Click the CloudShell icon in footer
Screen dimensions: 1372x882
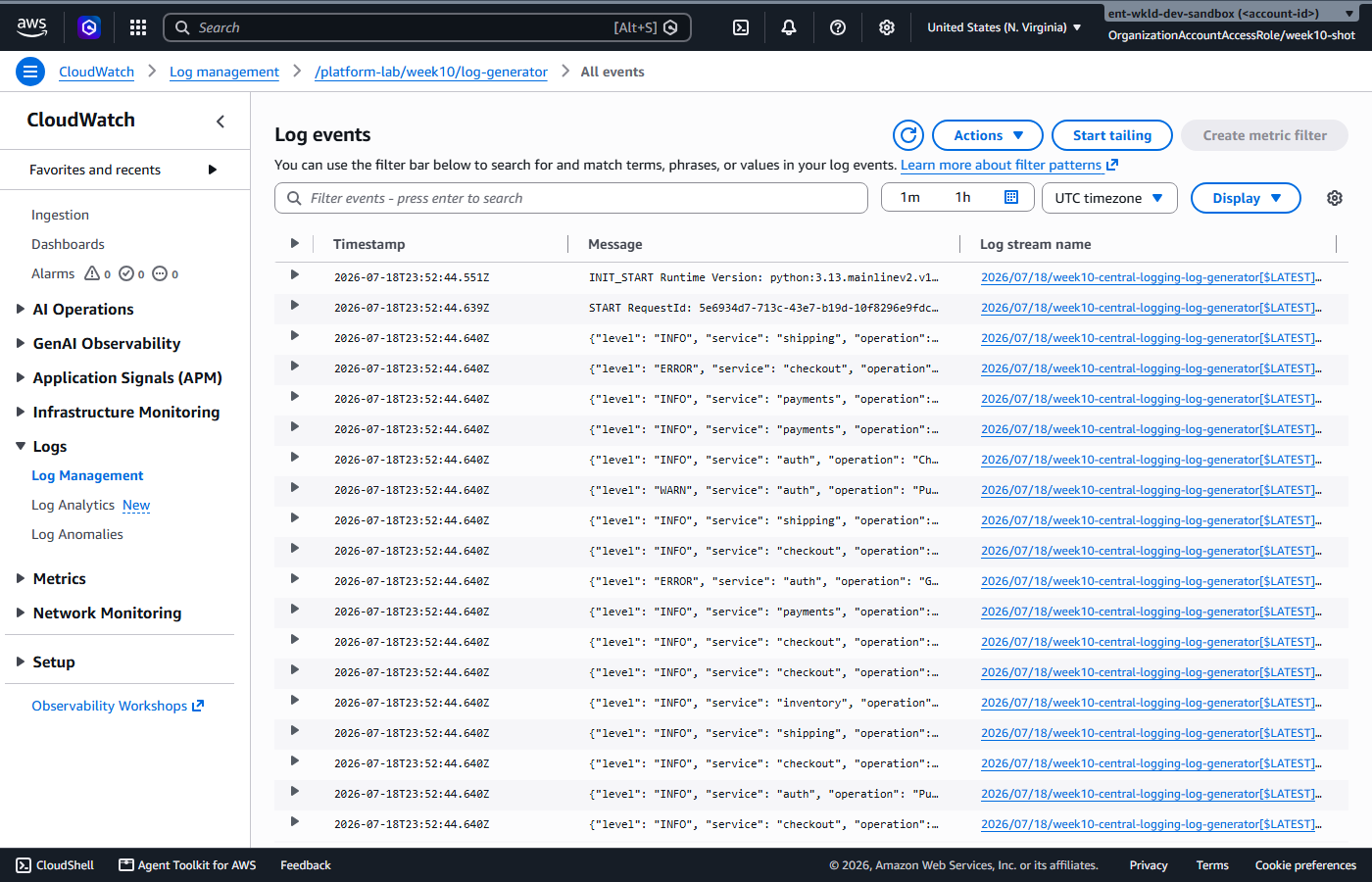[x=24, y=865]
